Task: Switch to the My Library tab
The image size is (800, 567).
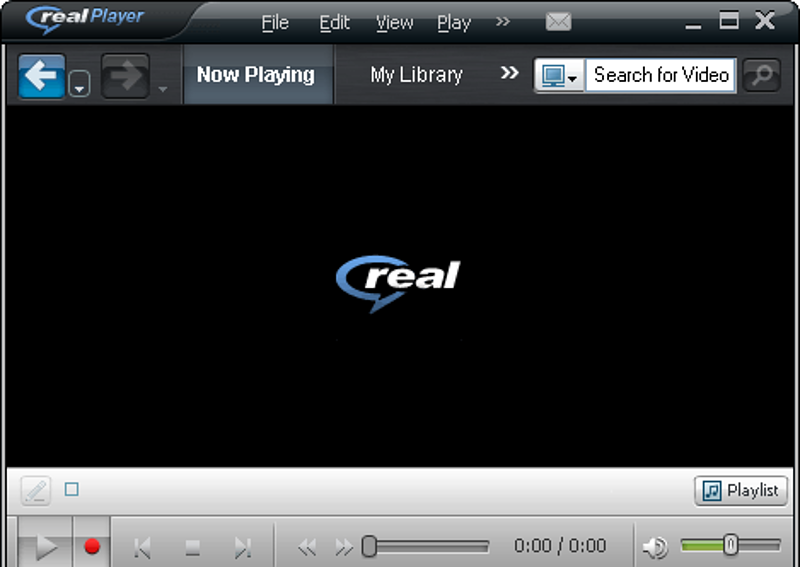Action: 416,75
